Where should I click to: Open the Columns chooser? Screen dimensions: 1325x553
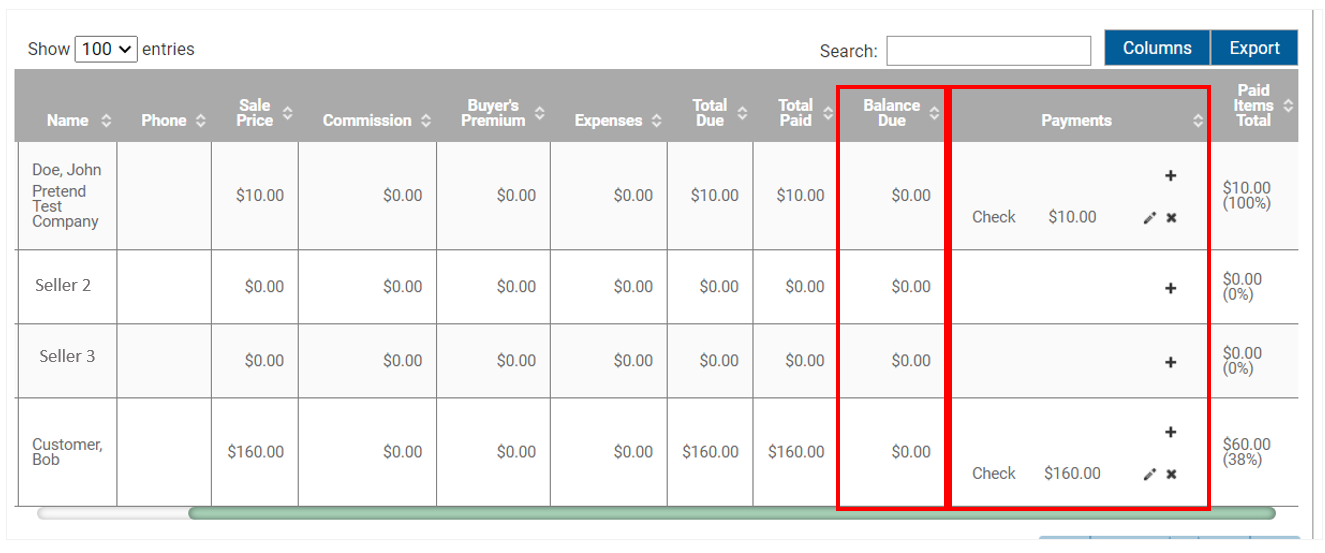(1157, 48)
